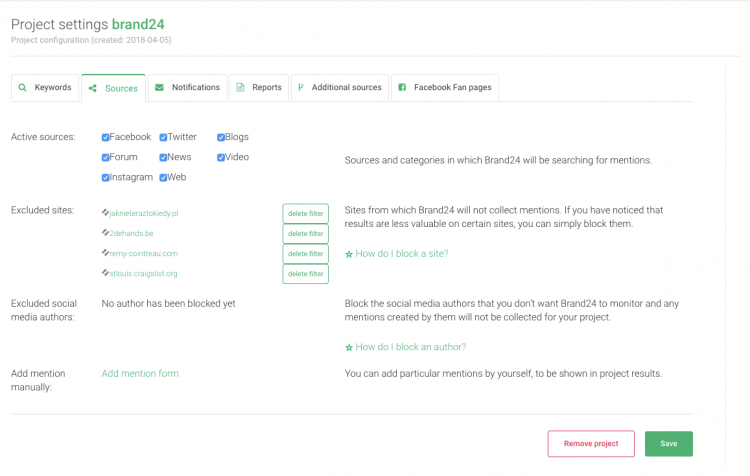
Task: Click the Remove project button
Action: point(591,443)
